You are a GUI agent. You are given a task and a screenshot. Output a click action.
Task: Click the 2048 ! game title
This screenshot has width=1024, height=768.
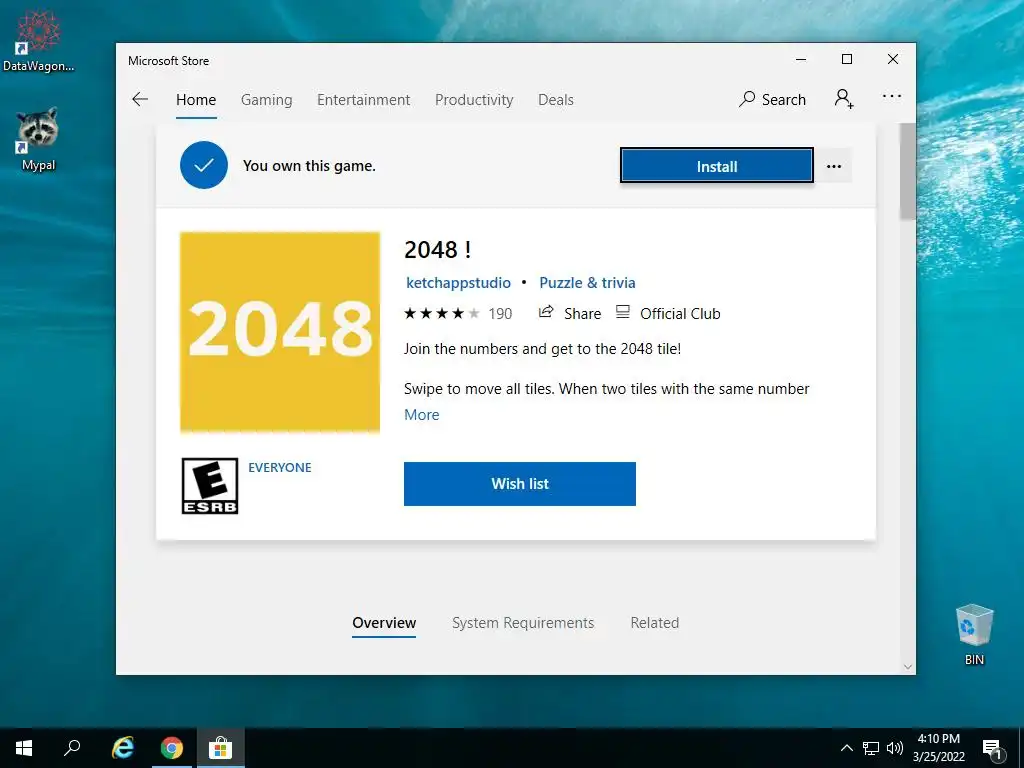click(x=438, y=249)
